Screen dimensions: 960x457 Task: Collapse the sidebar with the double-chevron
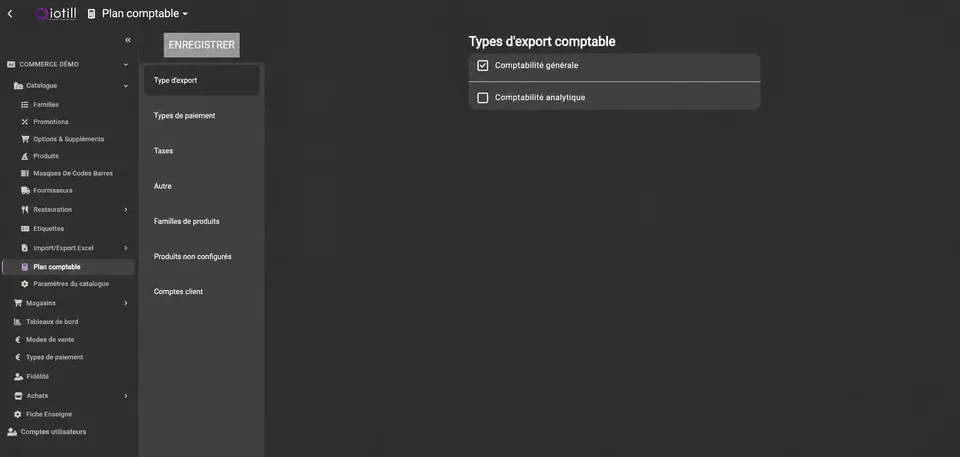tap(128, 40)
